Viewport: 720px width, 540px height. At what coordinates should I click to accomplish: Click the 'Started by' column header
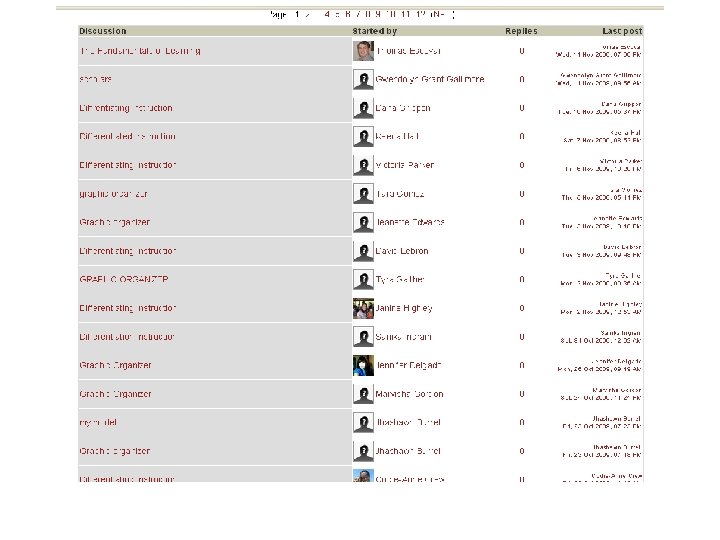point(375,31)
